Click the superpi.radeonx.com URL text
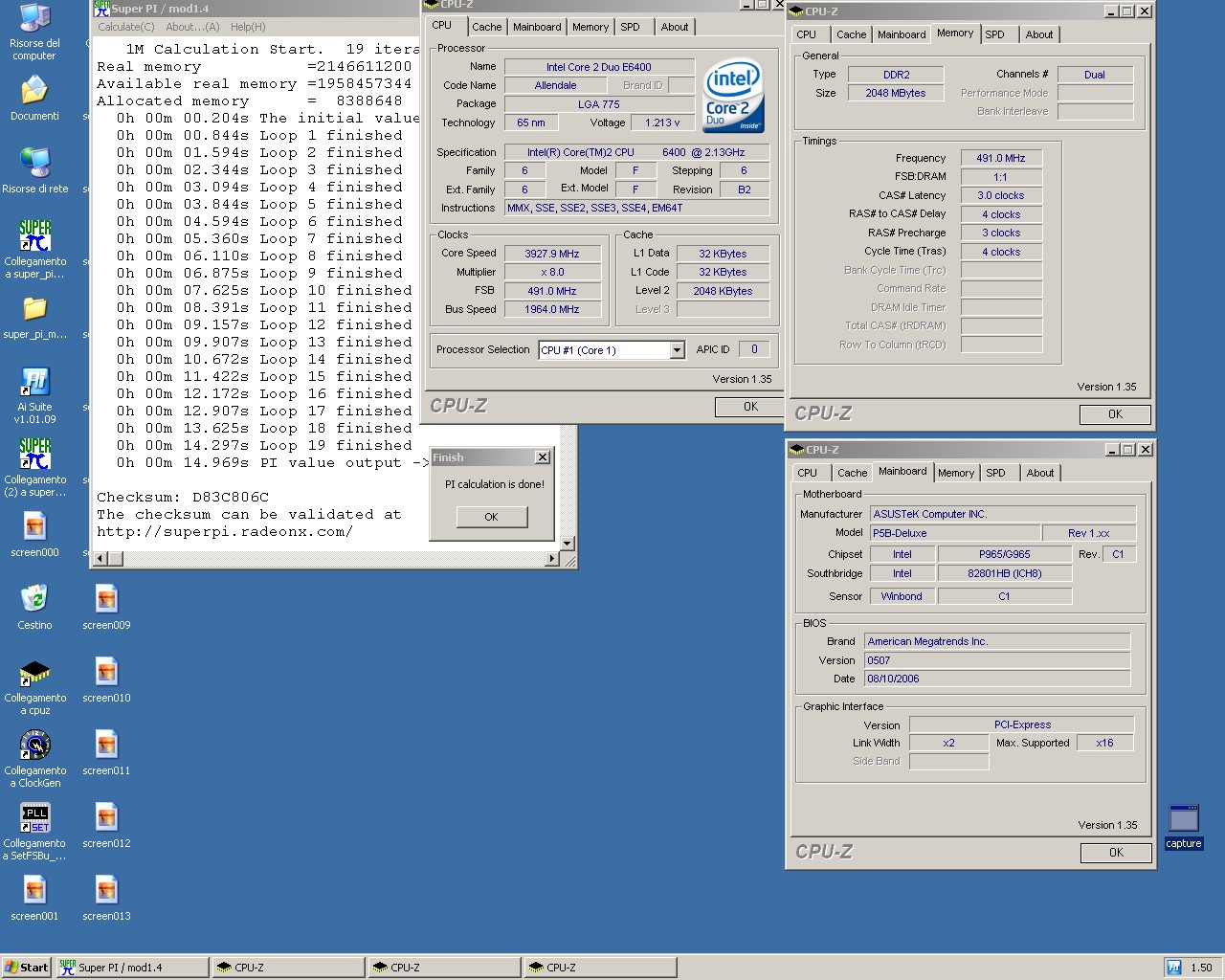This screenshot has width=1225, height=980. click(225, 532)
